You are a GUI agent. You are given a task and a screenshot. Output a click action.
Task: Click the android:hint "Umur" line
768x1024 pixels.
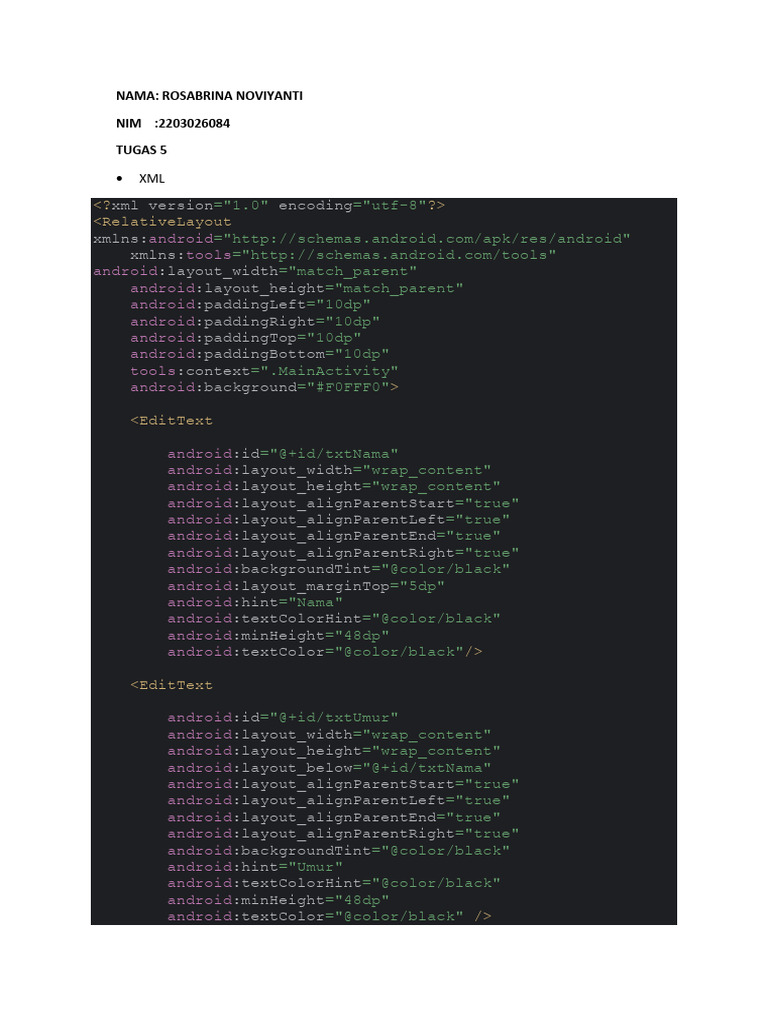[255, 867]
